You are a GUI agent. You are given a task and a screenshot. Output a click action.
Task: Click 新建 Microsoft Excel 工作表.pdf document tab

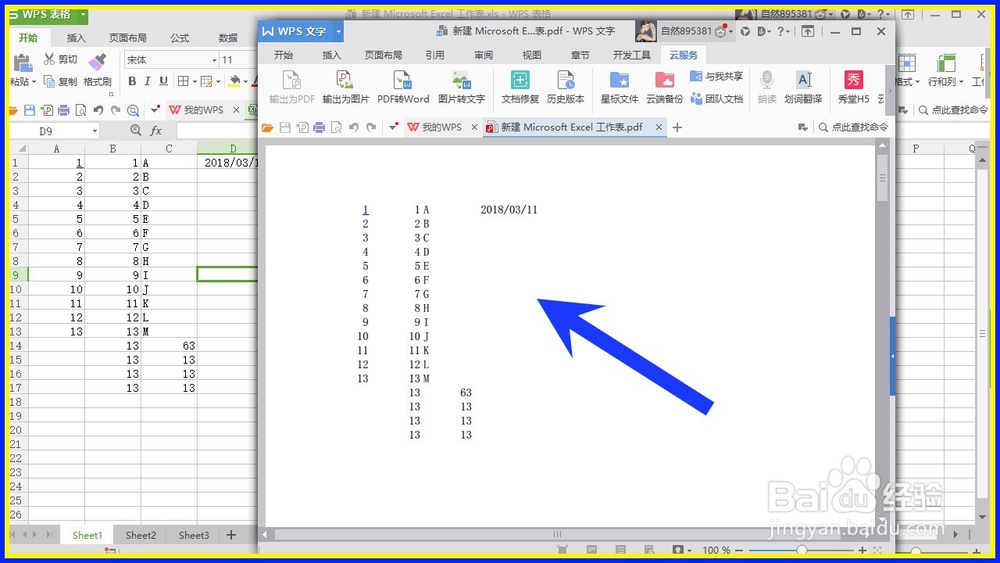571,128
